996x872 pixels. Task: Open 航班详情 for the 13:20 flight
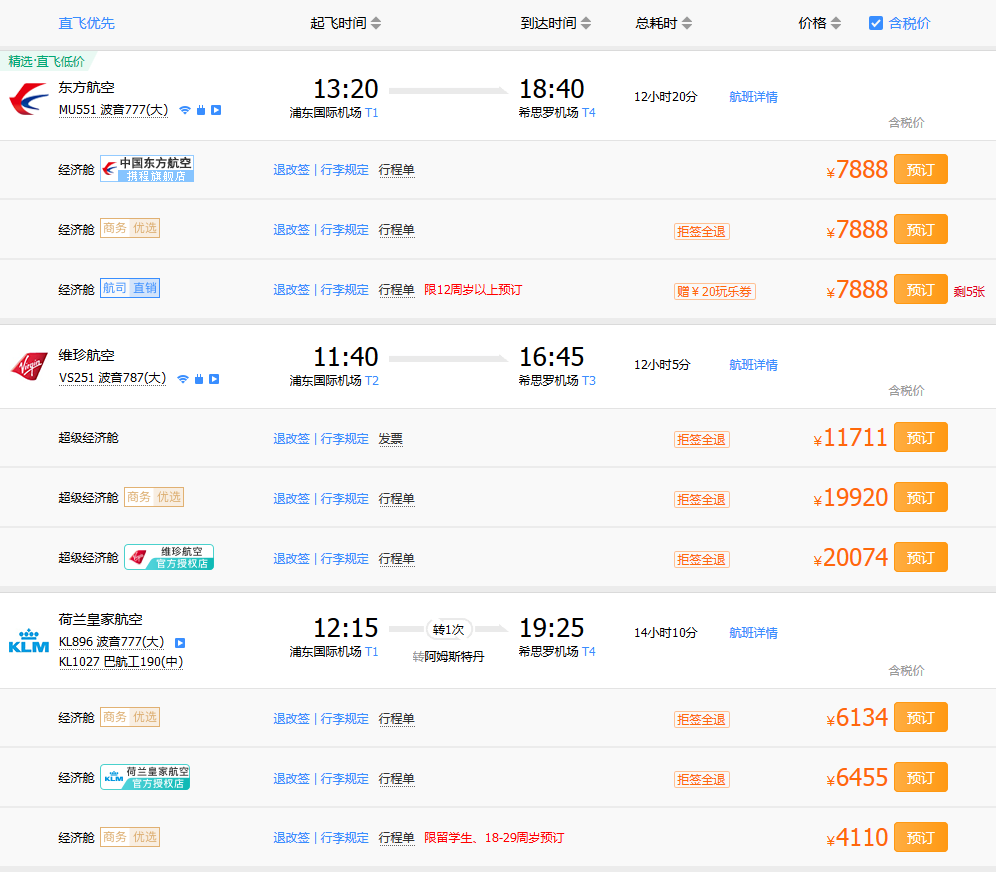753,97
